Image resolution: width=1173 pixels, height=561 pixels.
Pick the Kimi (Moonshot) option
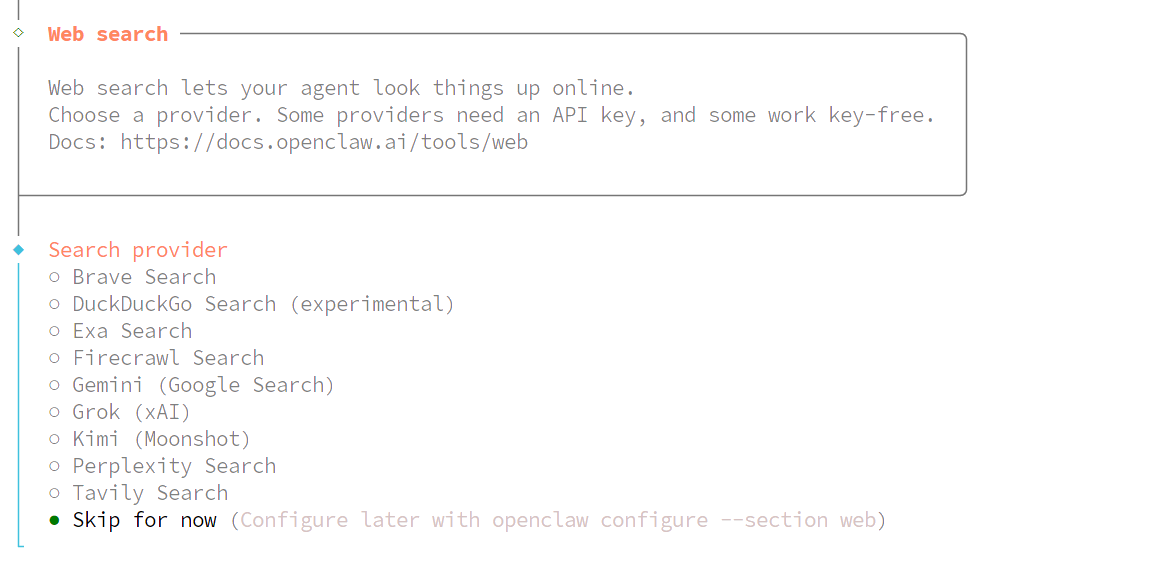161,439
